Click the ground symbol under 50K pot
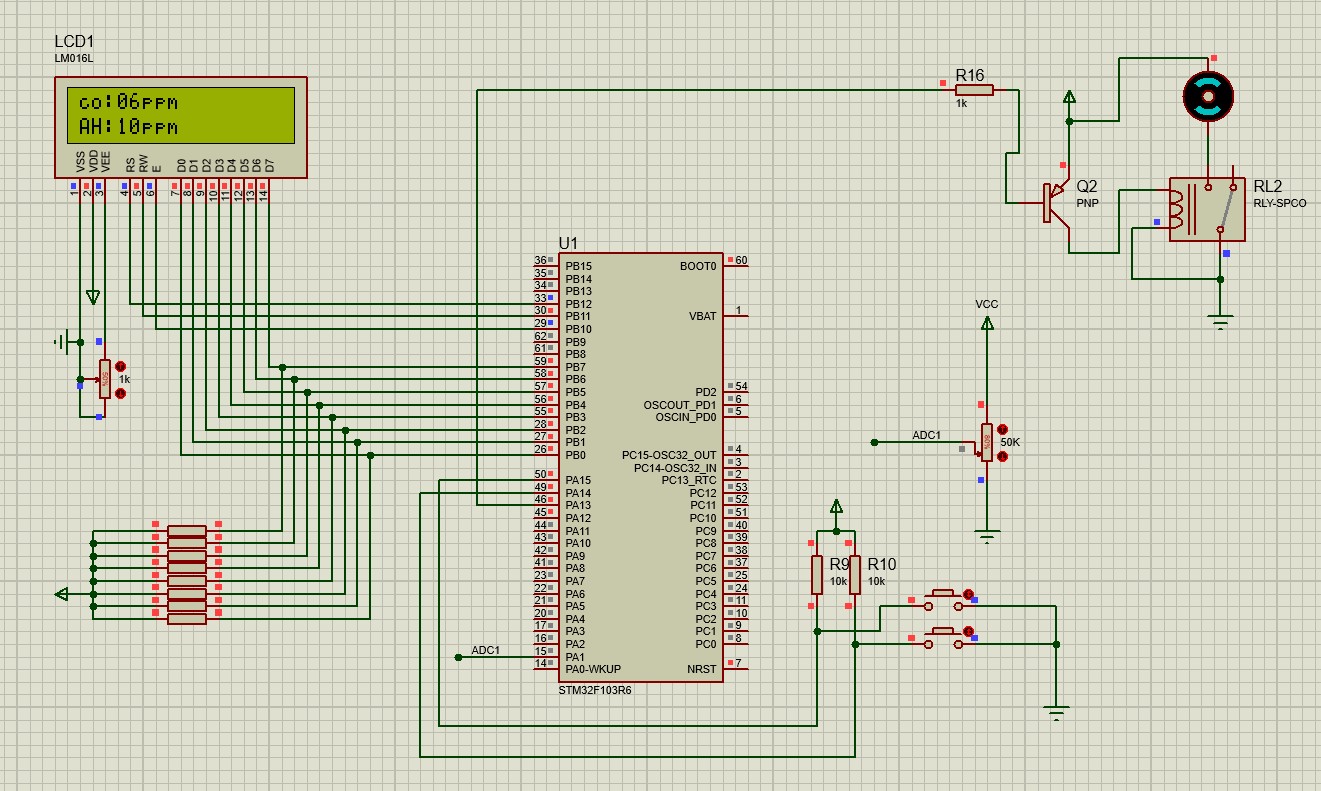The height and width of the screenshot is (791, 1321). pyautogui.click(x=988, y=533)
